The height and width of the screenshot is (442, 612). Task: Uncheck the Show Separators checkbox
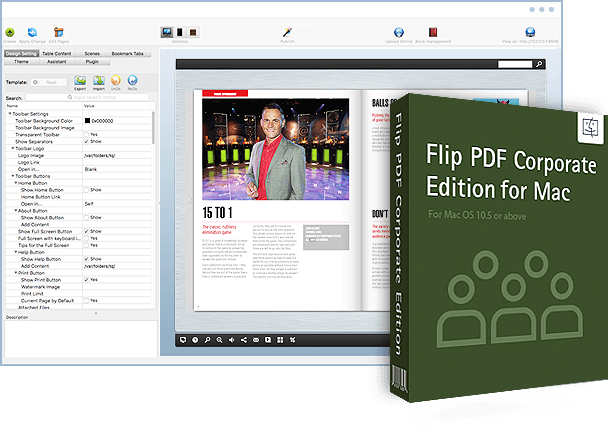[x=86, y=141]
